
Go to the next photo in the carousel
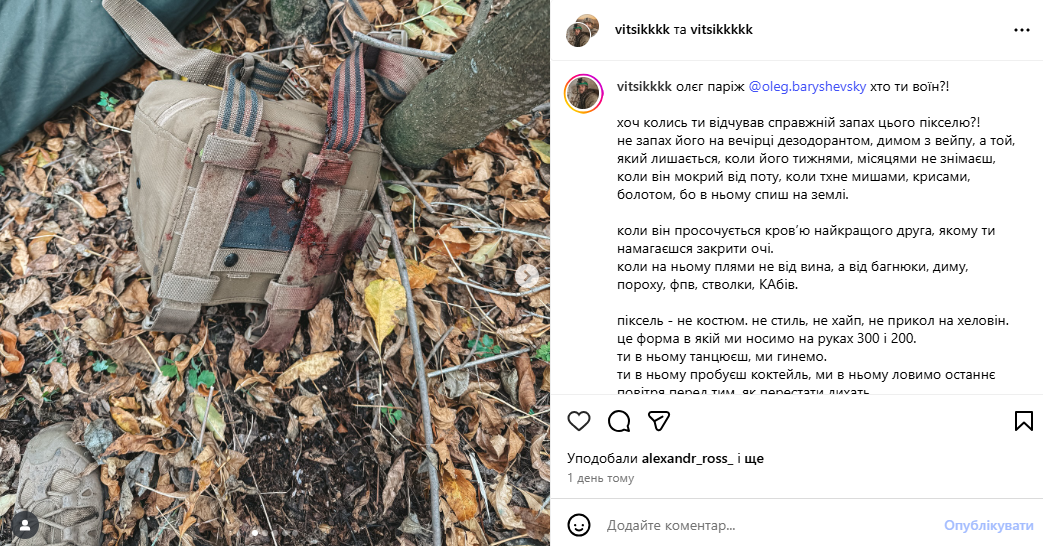[x=529, y=273]
